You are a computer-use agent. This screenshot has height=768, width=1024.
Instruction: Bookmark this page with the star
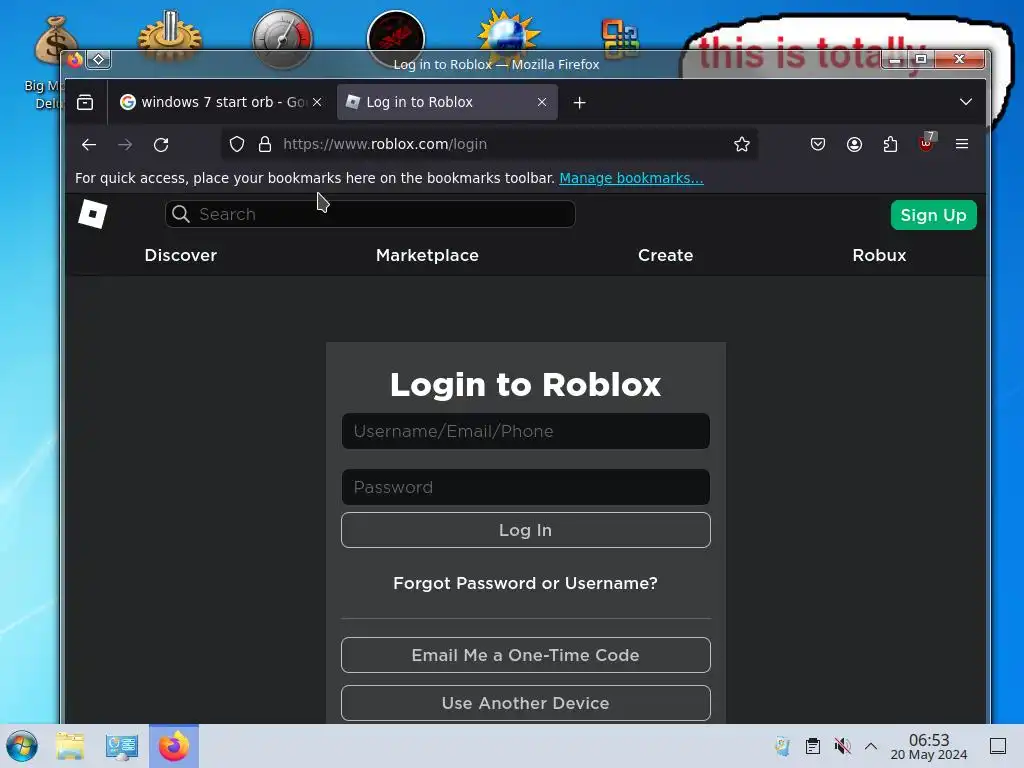[741, 144]
